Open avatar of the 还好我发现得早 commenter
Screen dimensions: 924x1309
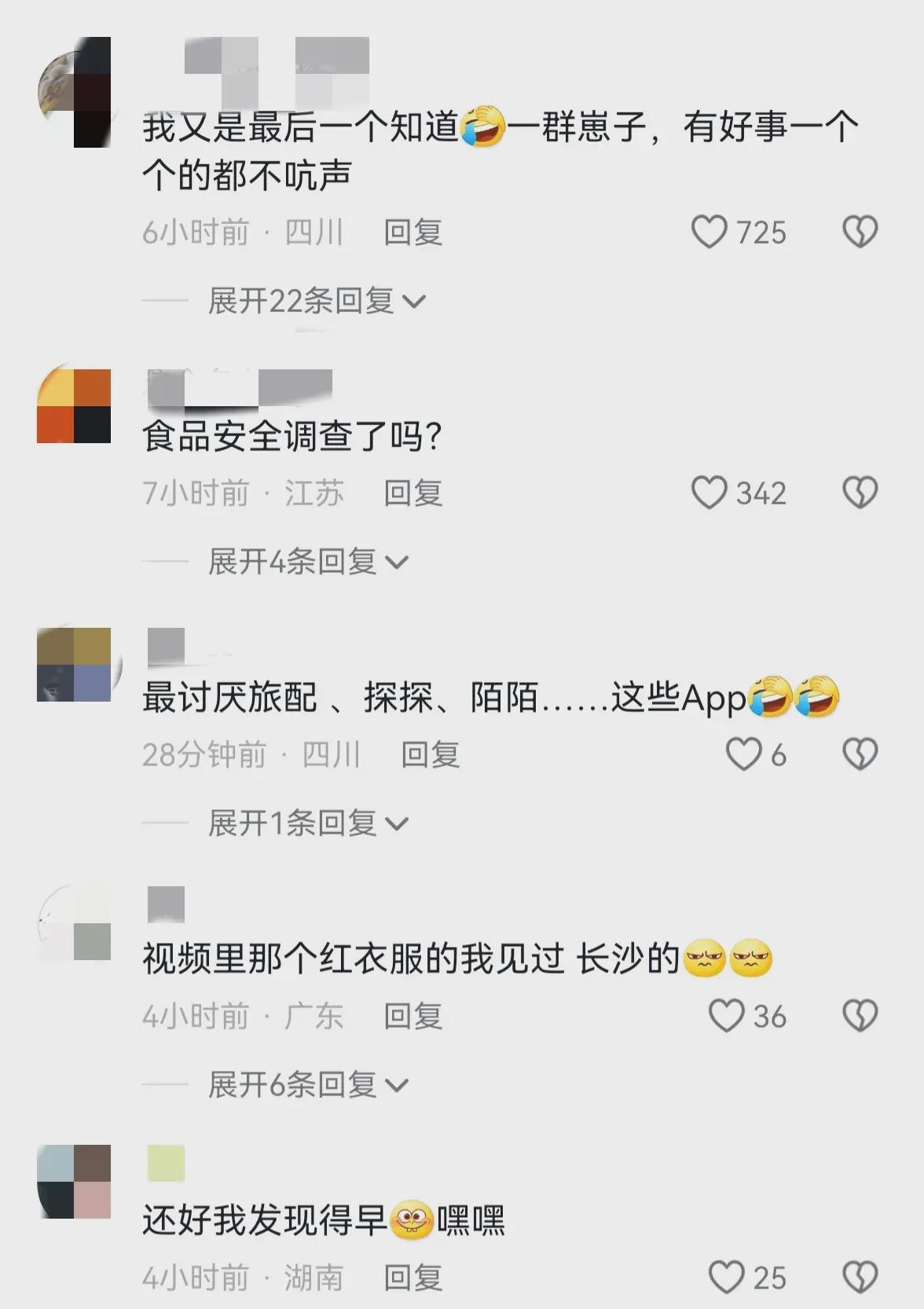coord(74,1182)
